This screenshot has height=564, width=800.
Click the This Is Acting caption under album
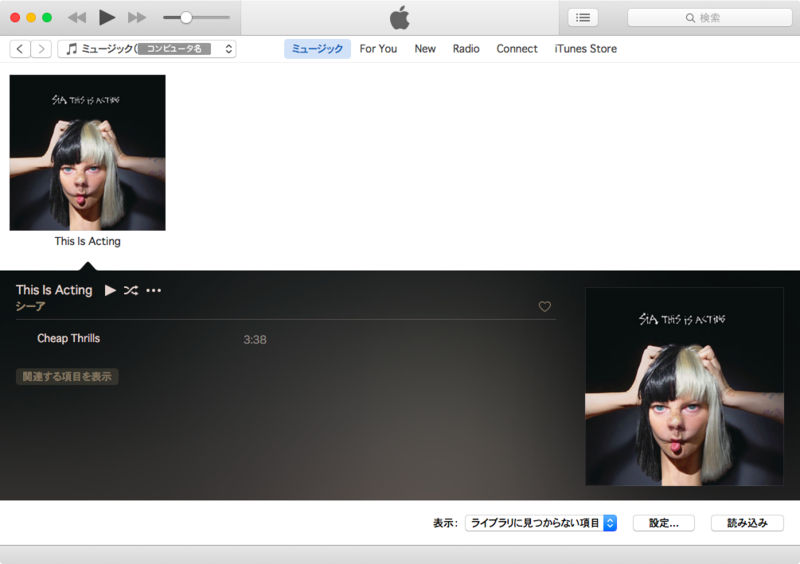click(x=87, y=241)
